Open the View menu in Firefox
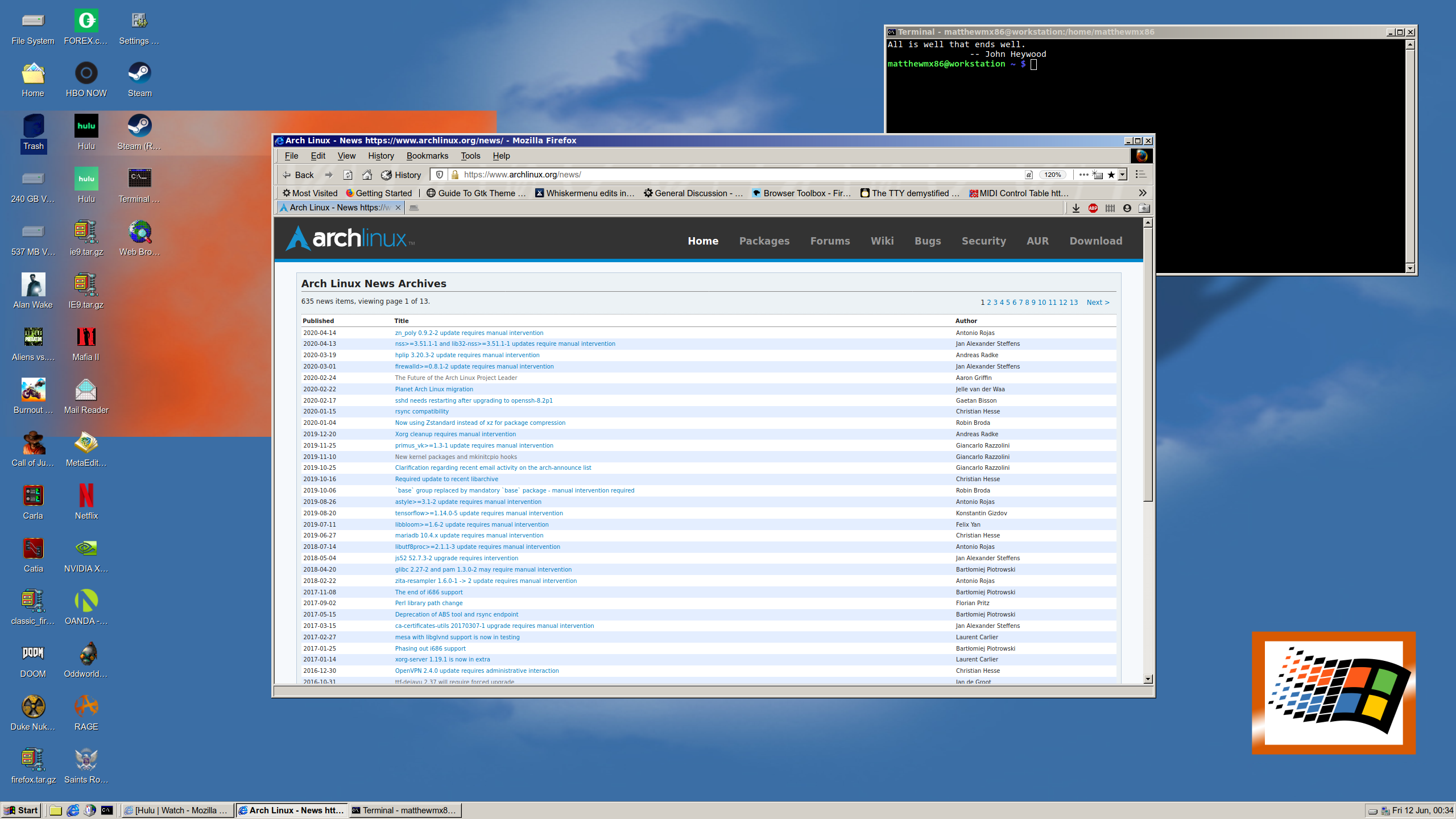Screen dimensions: 1456x819 pos(346,155)
